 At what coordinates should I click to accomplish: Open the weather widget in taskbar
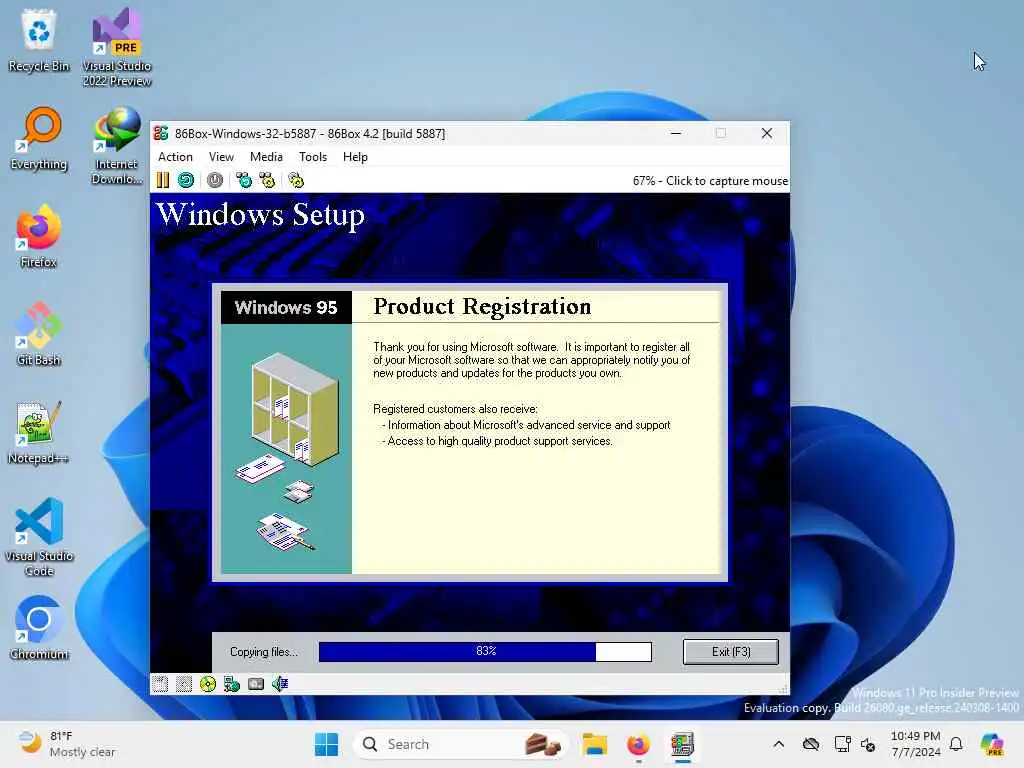pyautogui.click(x=66, y=744)
